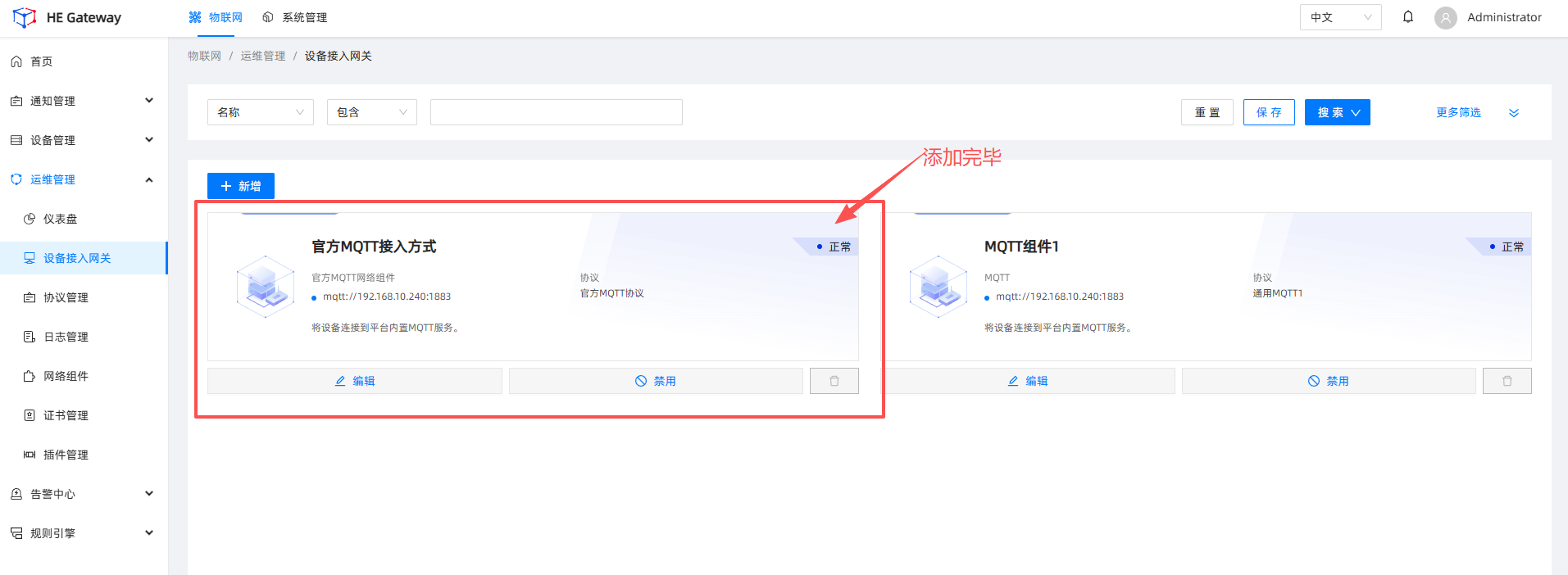Edit the 官方MQTT接入方式 gateway
The image size is (1568, 575).
(x=355, y=381)
